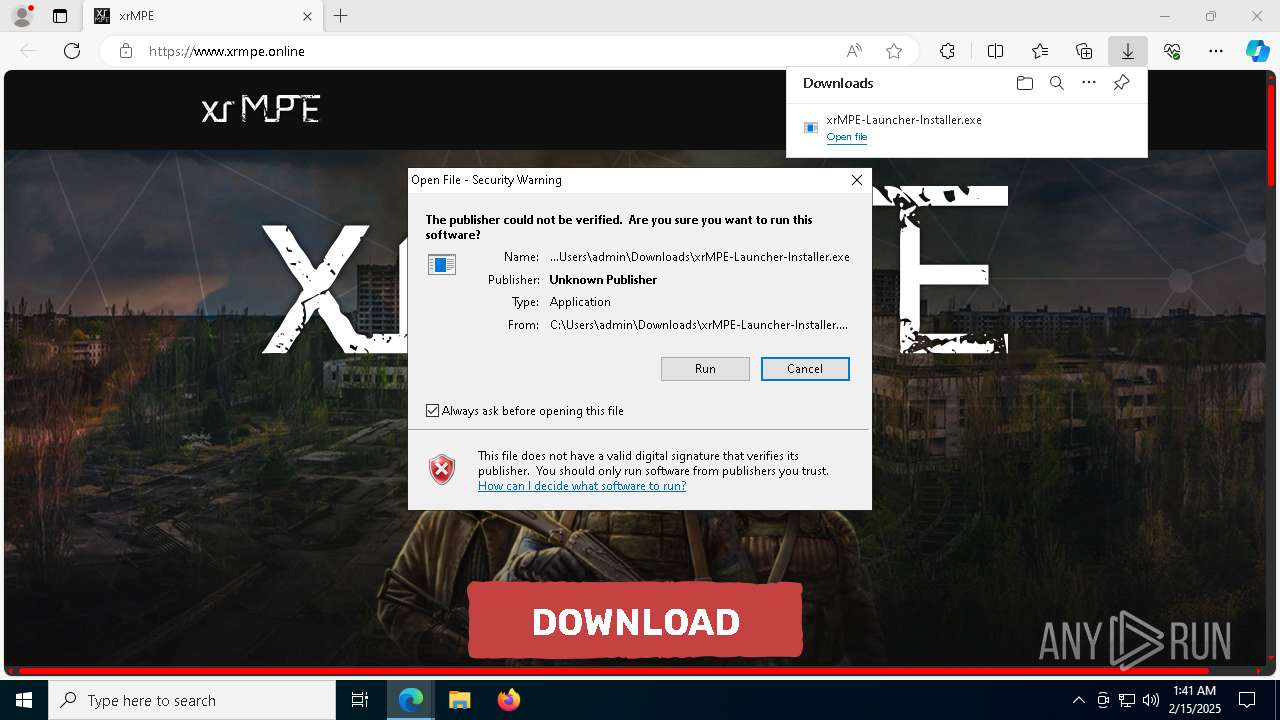Image resolution: width=1280 pixels, height=720 pixels.
Task: Click the Read aloud icon
Action: (x=854, y=51)
